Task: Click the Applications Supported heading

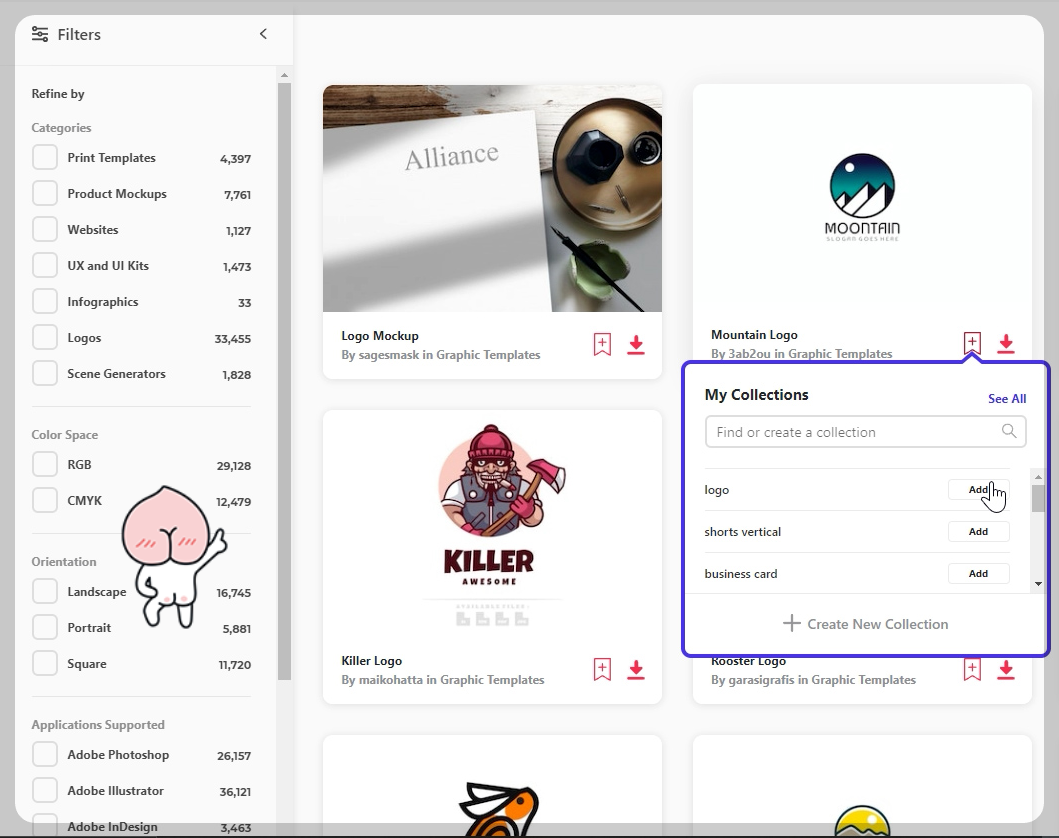Action: 98,725
